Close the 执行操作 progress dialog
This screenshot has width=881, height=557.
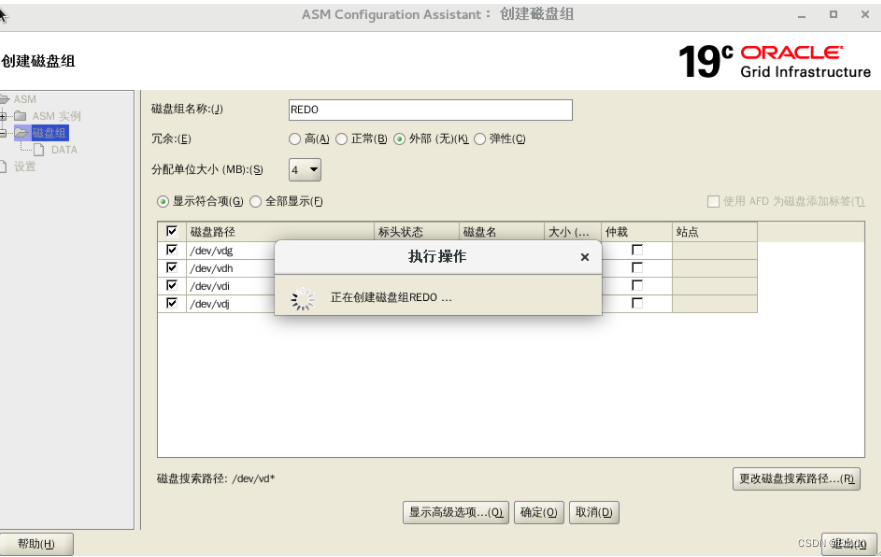(x=584, y=257)
